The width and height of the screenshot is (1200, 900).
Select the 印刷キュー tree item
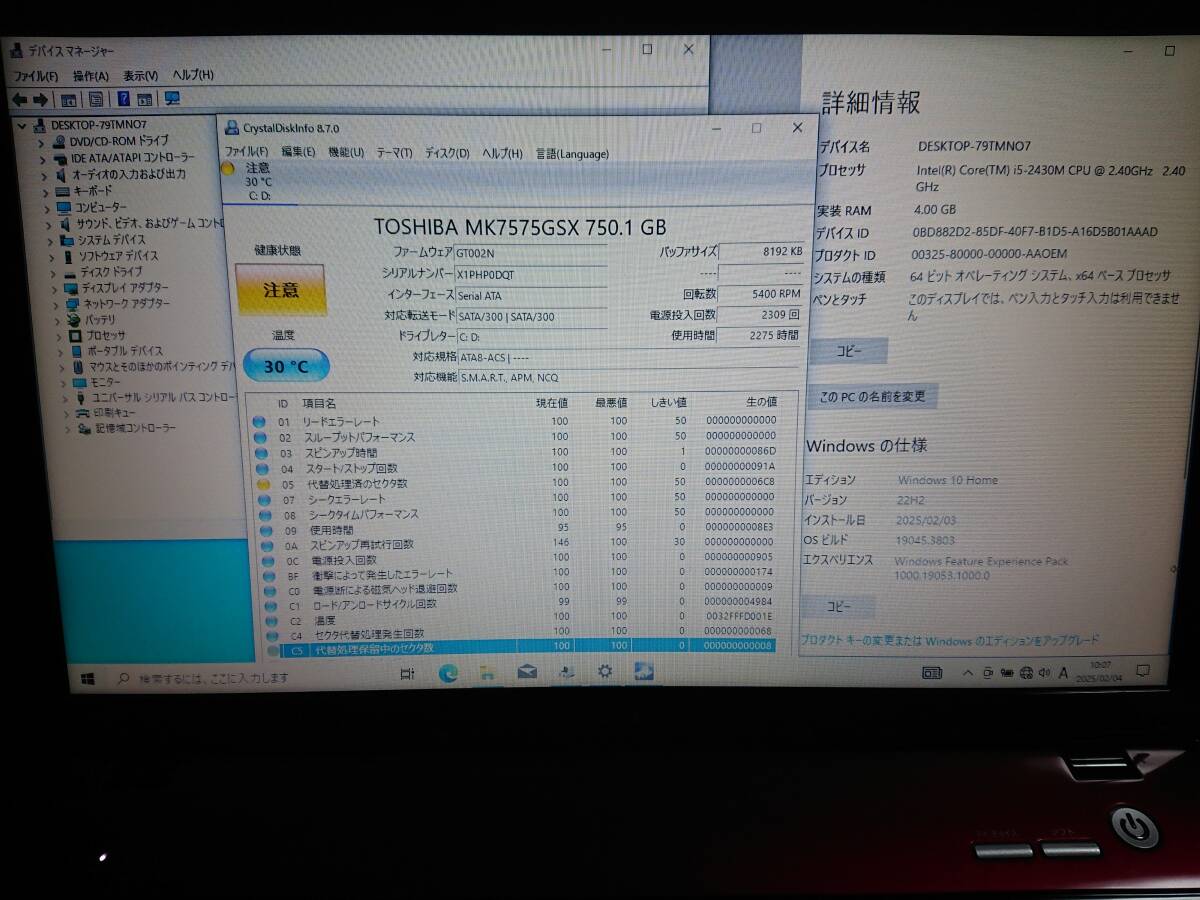coord(115,413)
